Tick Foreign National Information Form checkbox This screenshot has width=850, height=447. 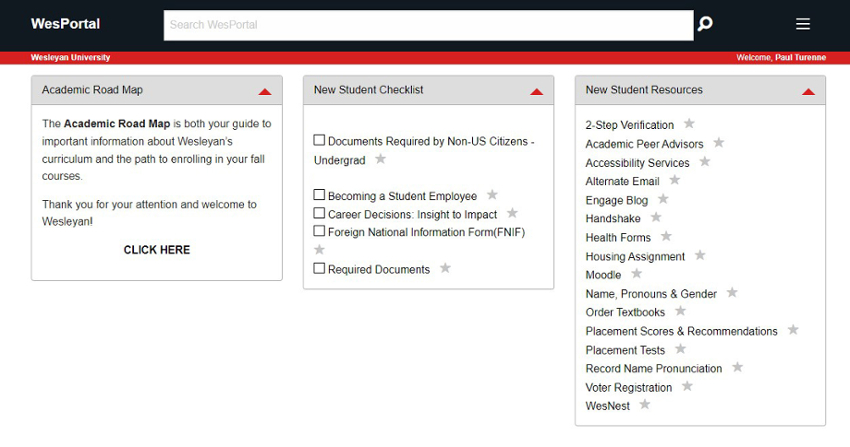(x=319, y=231)
